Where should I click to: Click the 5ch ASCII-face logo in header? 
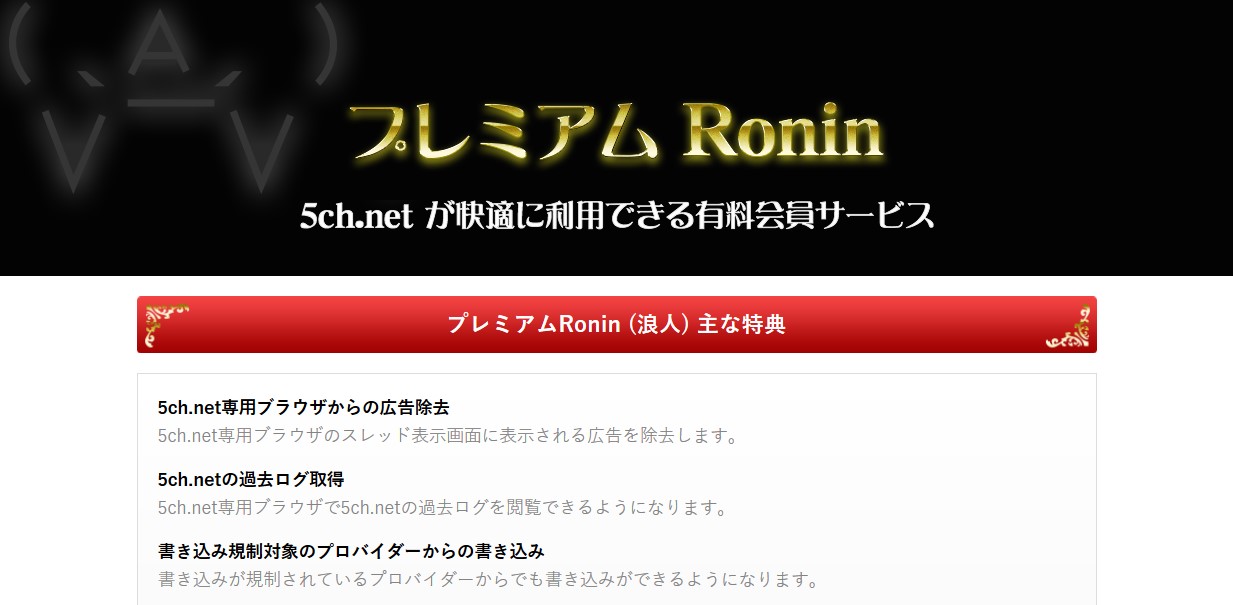168,96
